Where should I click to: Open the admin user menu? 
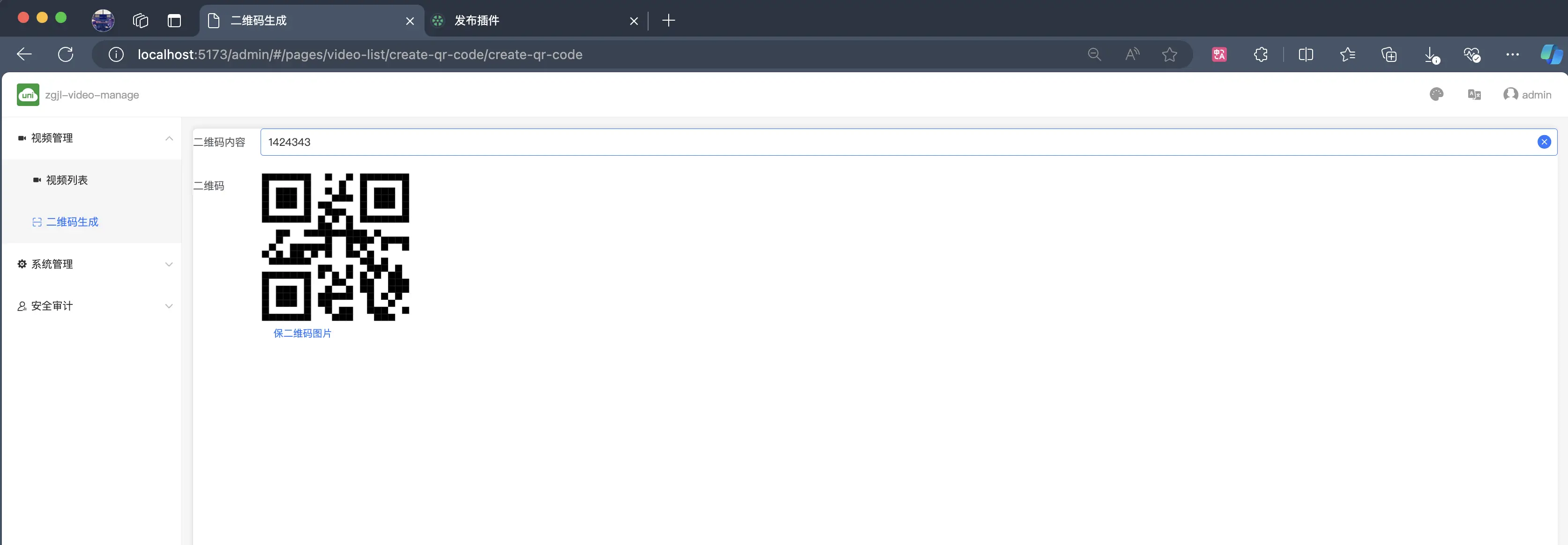1527,94
